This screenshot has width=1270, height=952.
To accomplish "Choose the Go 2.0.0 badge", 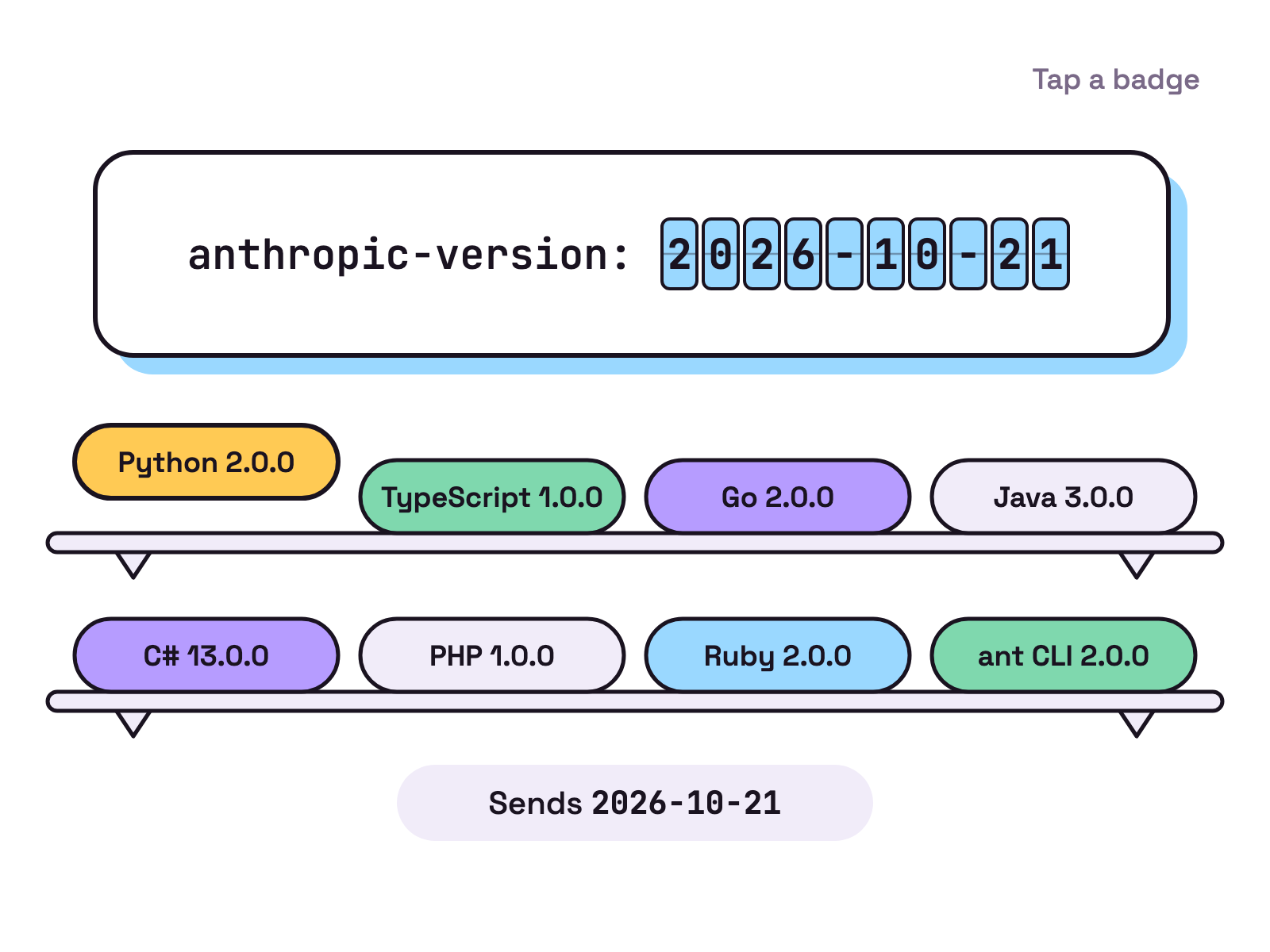I will (x=778, y=497).
